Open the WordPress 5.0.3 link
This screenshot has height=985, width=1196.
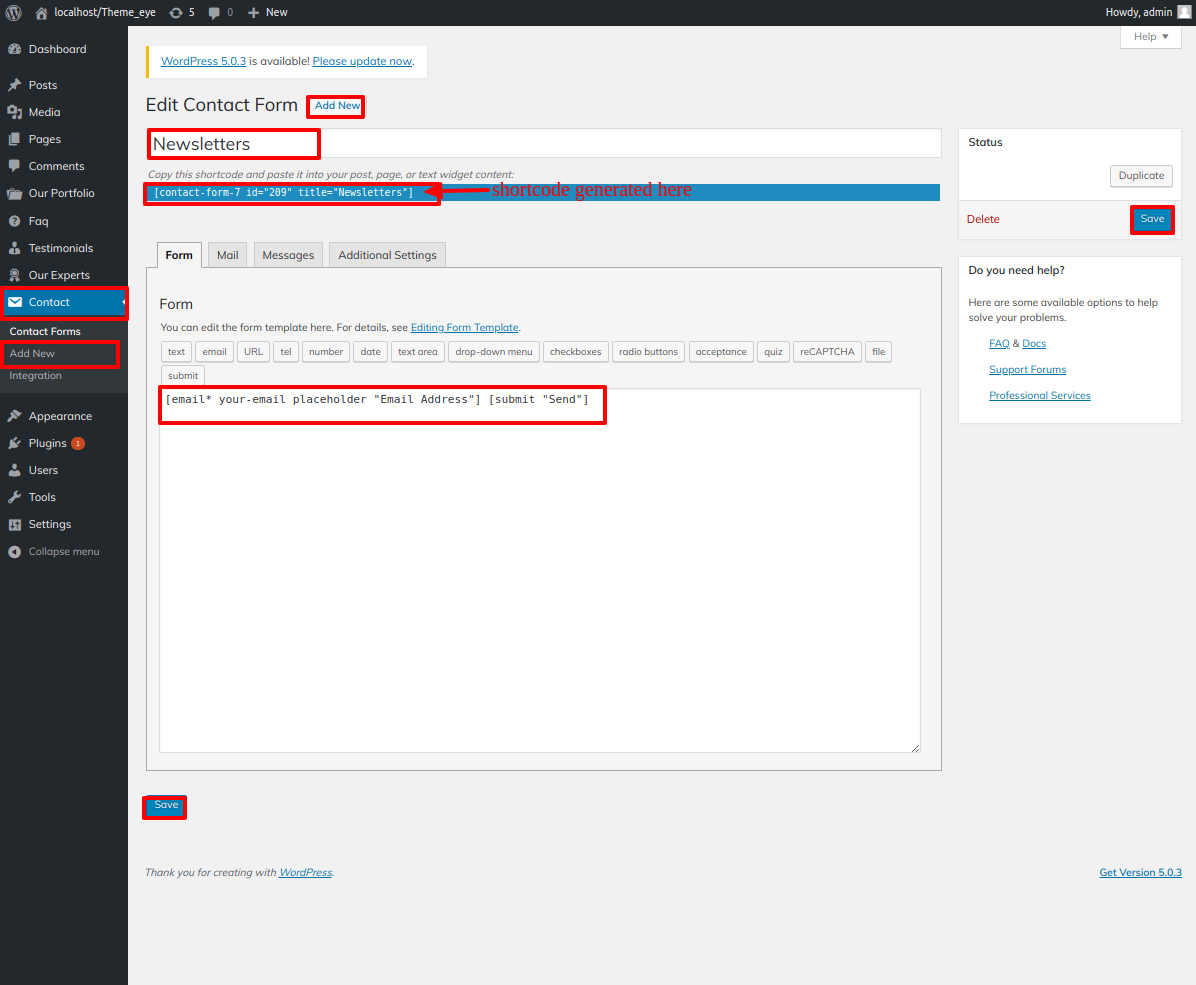204,61
